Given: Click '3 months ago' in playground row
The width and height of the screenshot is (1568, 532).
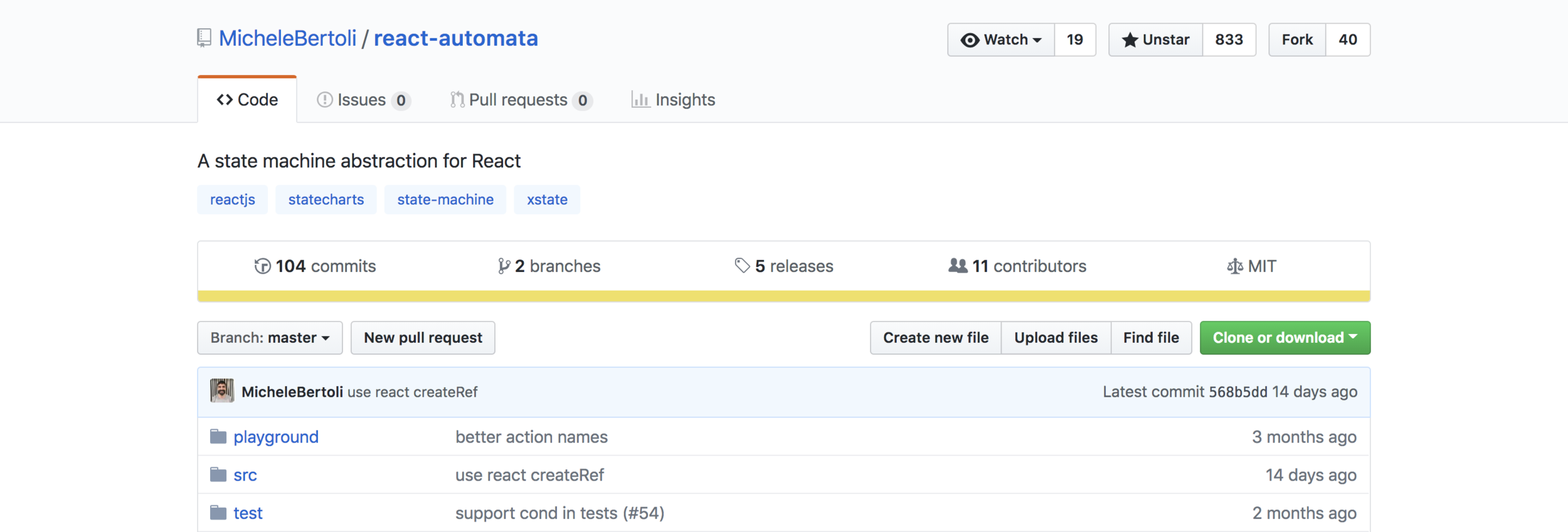Looking at the screenshot, I should click(x=1304, y=437).
